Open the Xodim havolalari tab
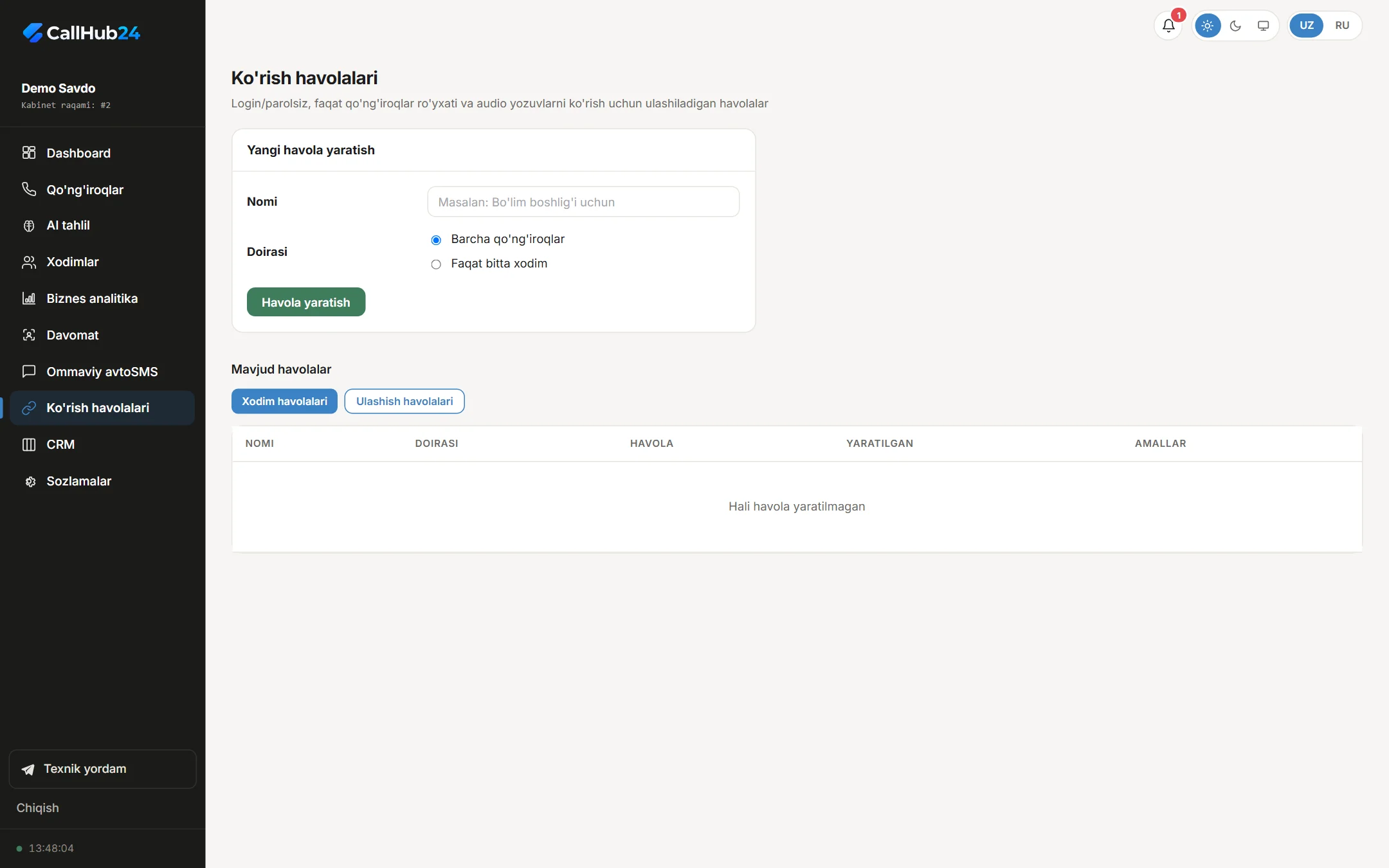1389x868 pixels. pos(284,401)
